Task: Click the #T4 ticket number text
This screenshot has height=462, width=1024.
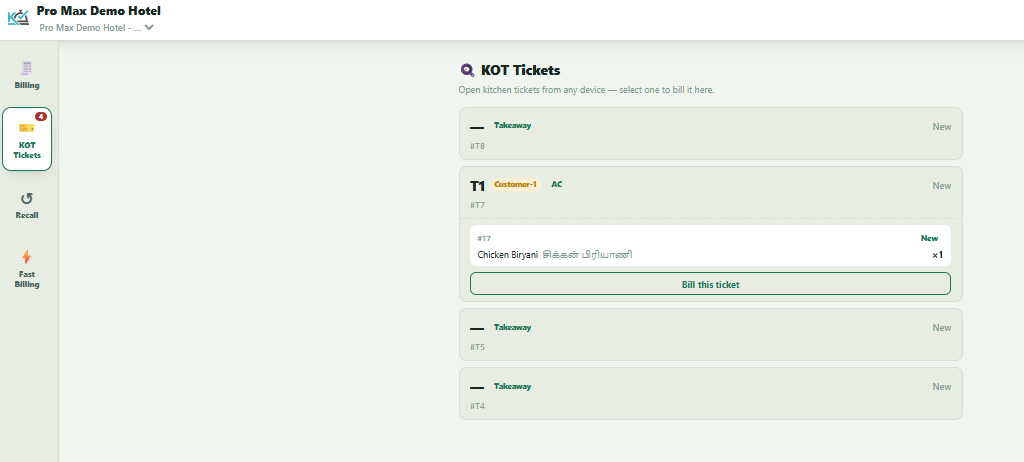Action: [477, 406]
